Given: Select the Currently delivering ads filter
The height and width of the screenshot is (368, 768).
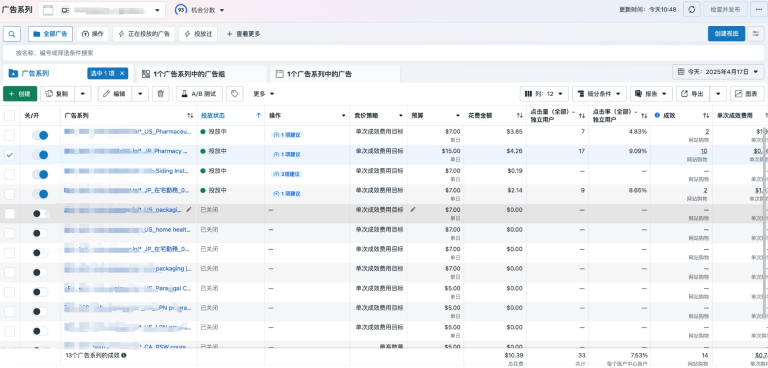Looking at the screenshot, I should click(144, 34).
